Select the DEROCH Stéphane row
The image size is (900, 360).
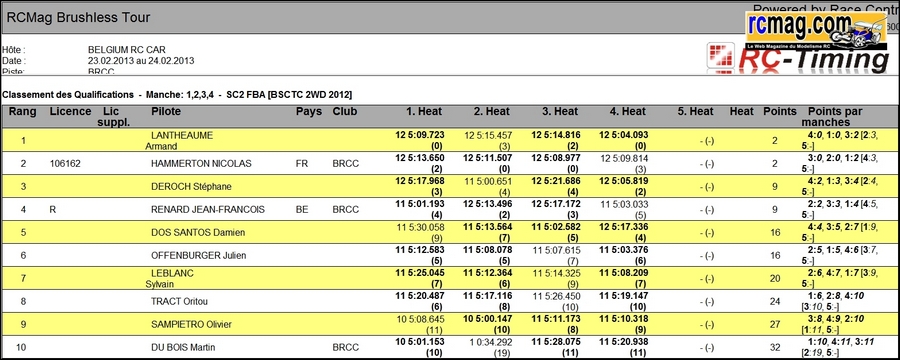click(450, 187)
